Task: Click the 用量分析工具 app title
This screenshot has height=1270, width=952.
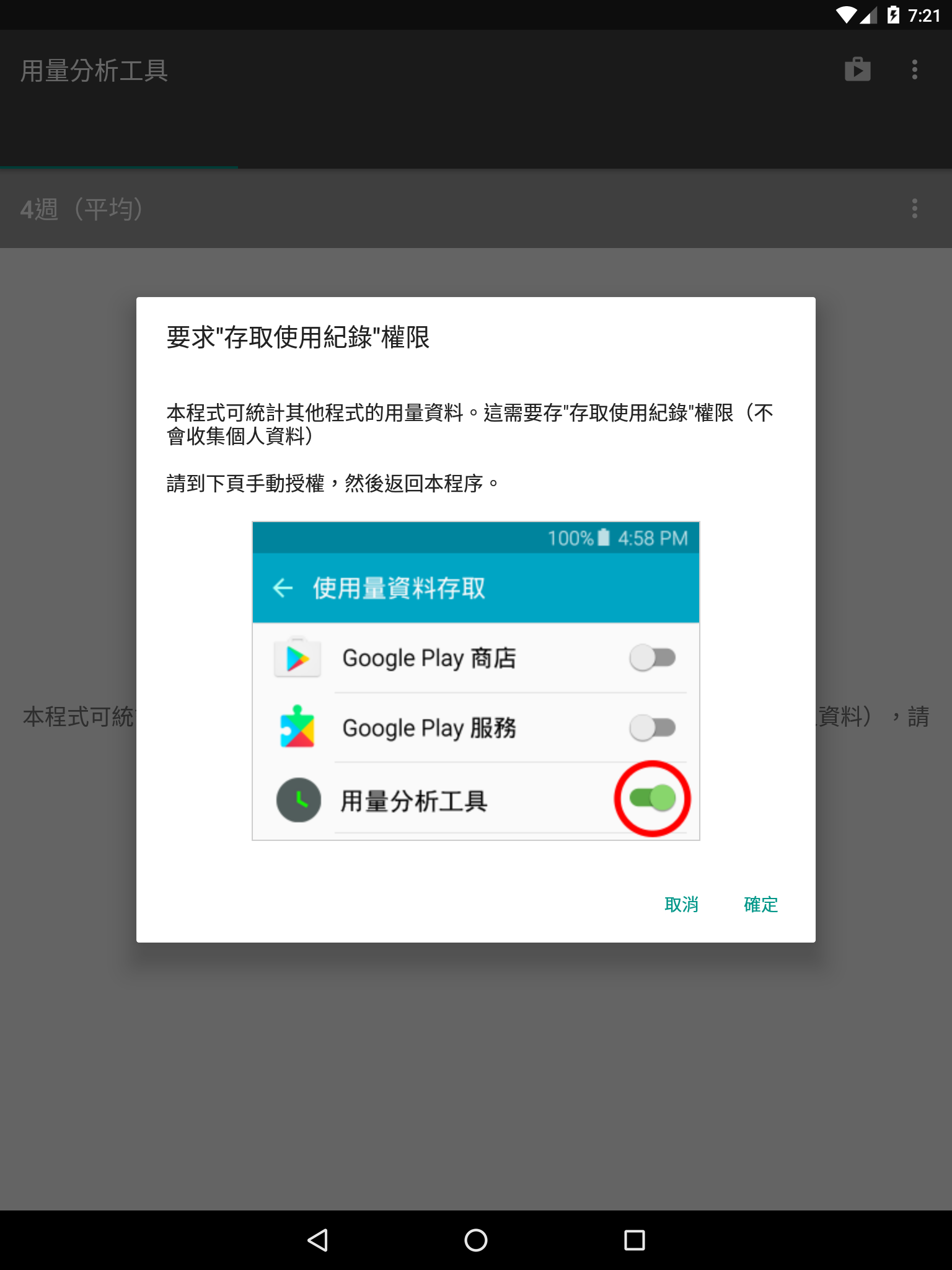Action: [94, 71]
